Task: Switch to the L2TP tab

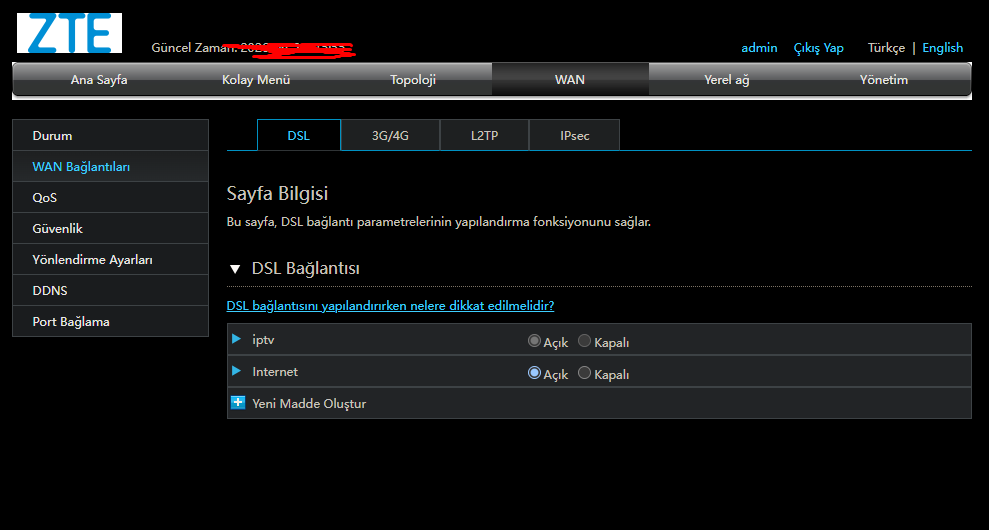Action: (x=484, y=135)
